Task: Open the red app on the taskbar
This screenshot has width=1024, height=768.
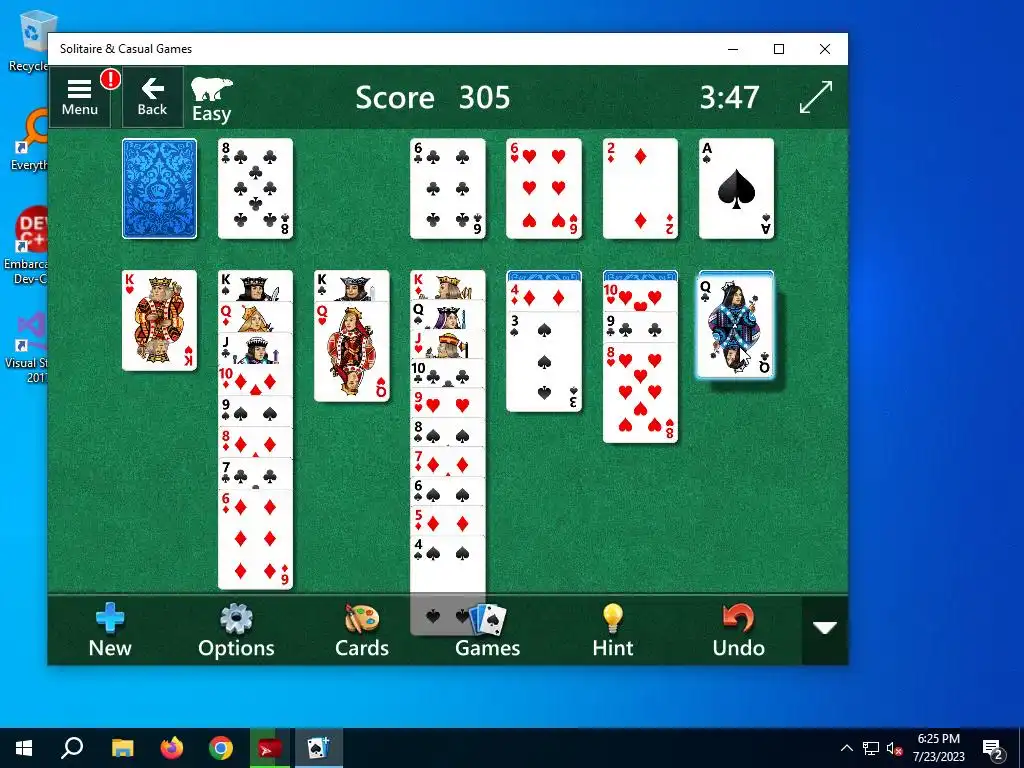Action: pyautogui.click(x=270, y=748)
